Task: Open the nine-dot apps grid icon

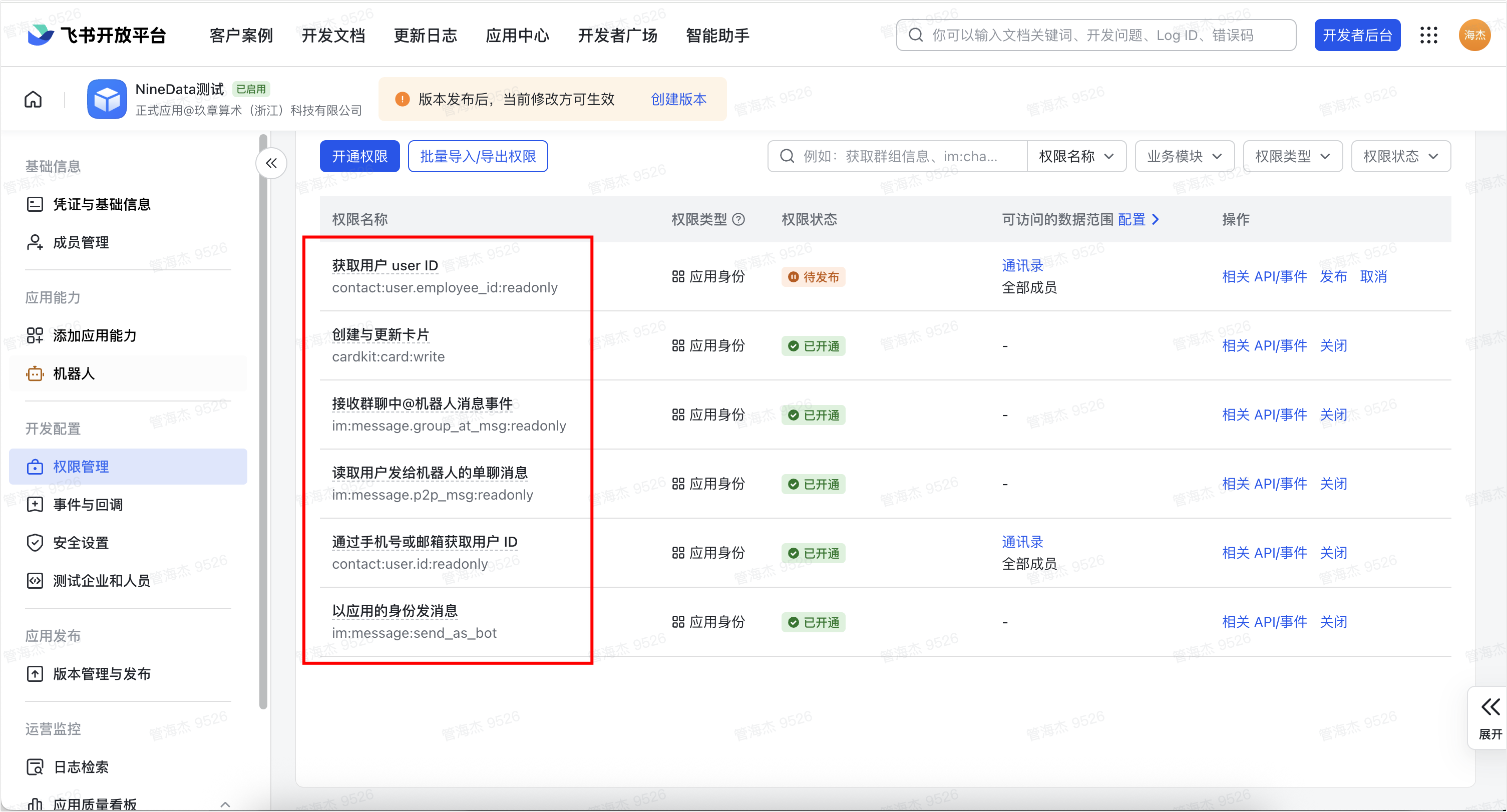Action: (1428, 35)
